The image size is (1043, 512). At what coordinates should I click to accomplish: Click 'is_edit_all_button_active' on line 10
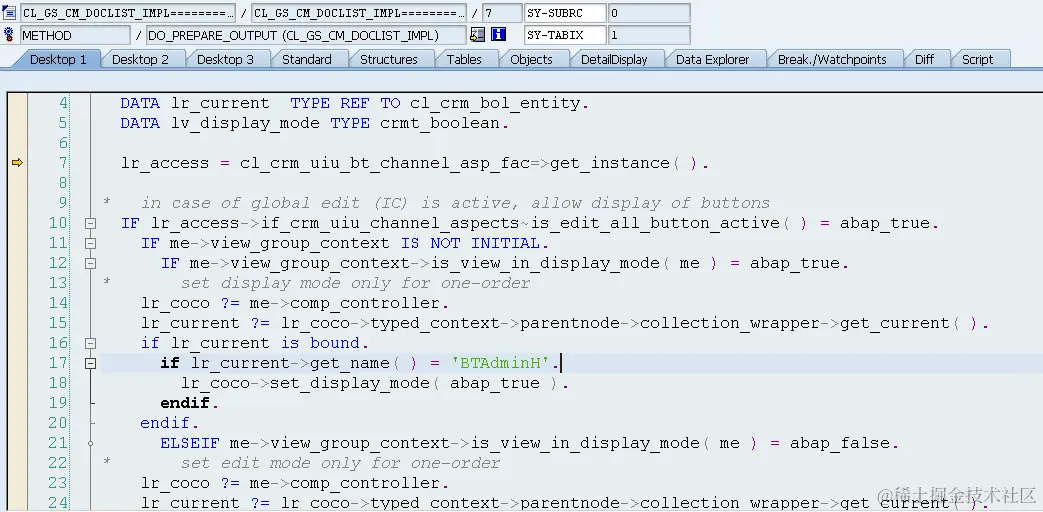pos(654,223)
